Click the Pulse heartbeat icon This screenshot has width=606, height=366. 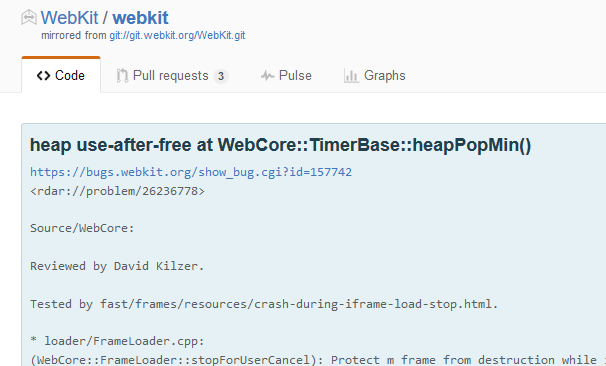click(x=267, y=76)
